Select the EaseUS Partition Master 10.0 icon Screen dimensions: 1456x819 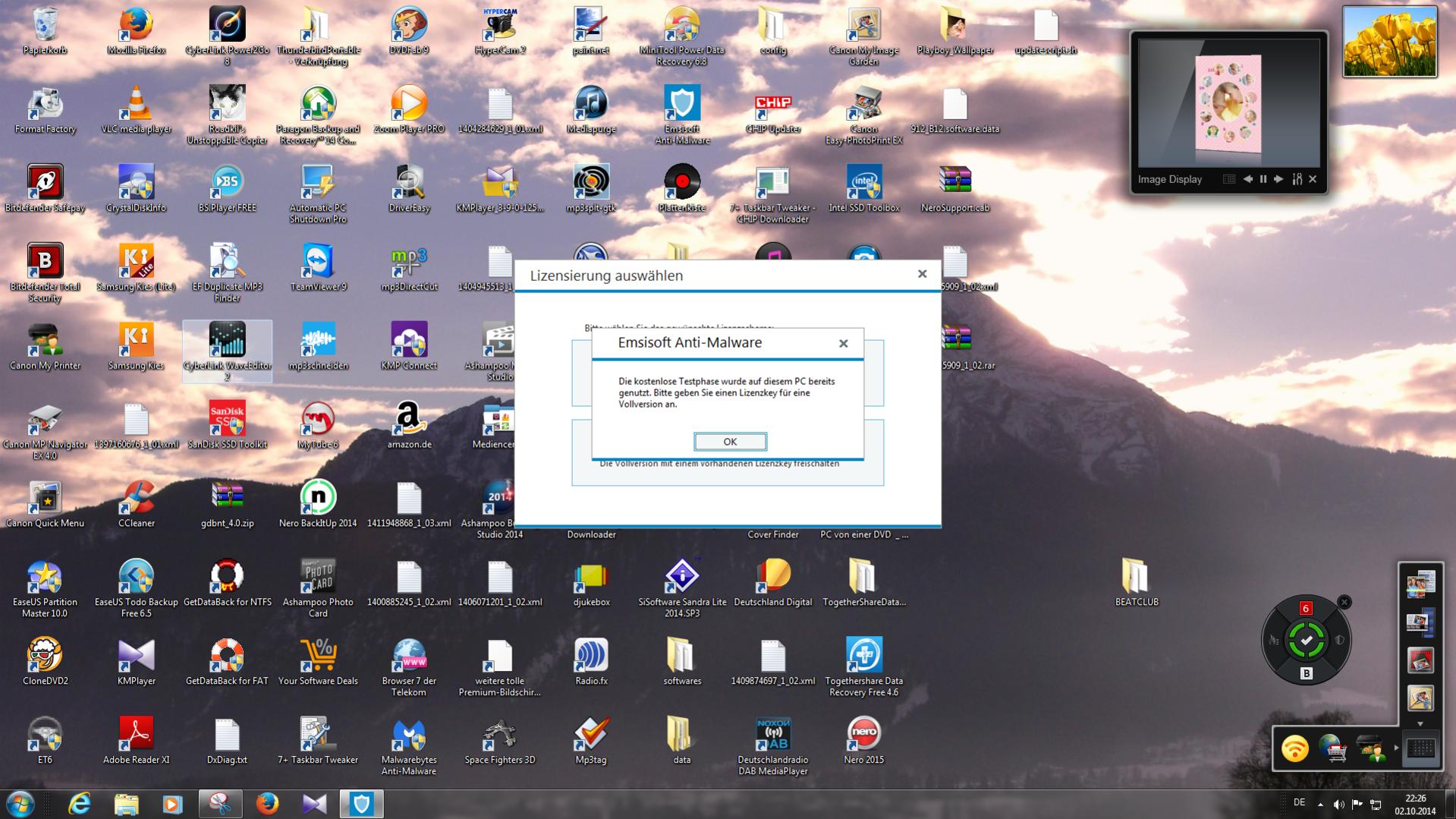[x=45, y=590]
